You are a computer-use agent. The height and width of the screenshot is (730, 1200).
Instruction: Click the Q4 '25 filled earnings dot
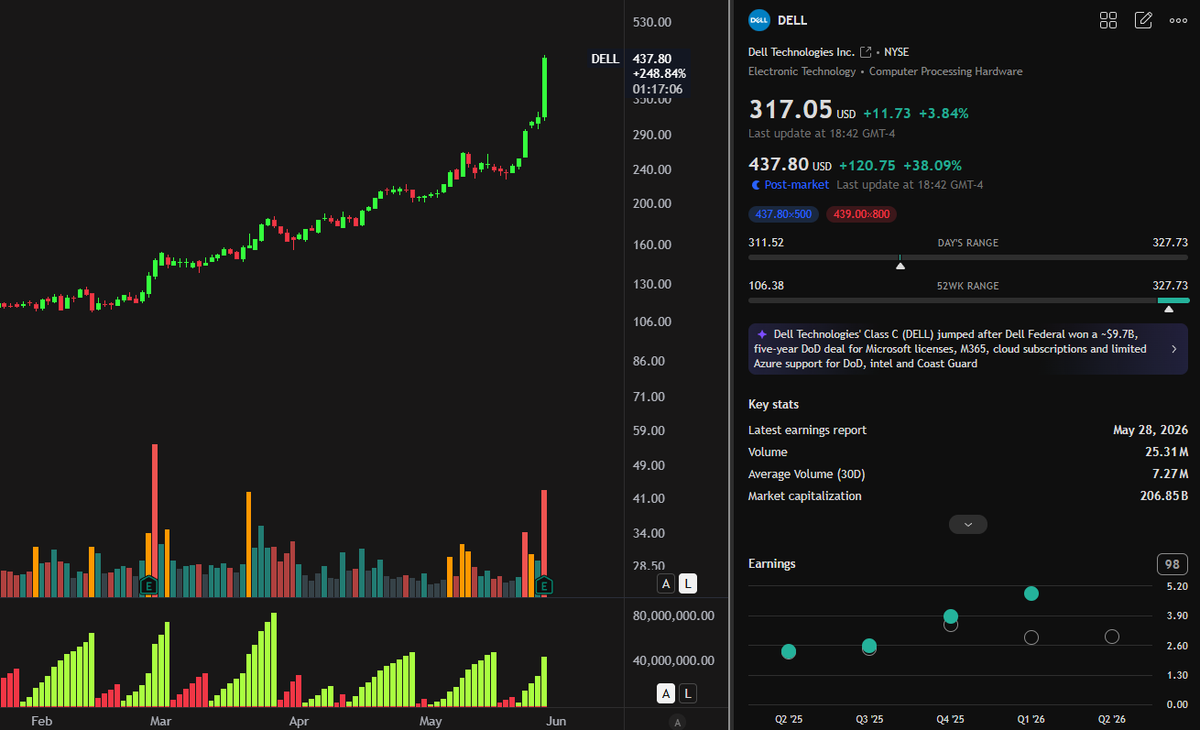point(951,617)
